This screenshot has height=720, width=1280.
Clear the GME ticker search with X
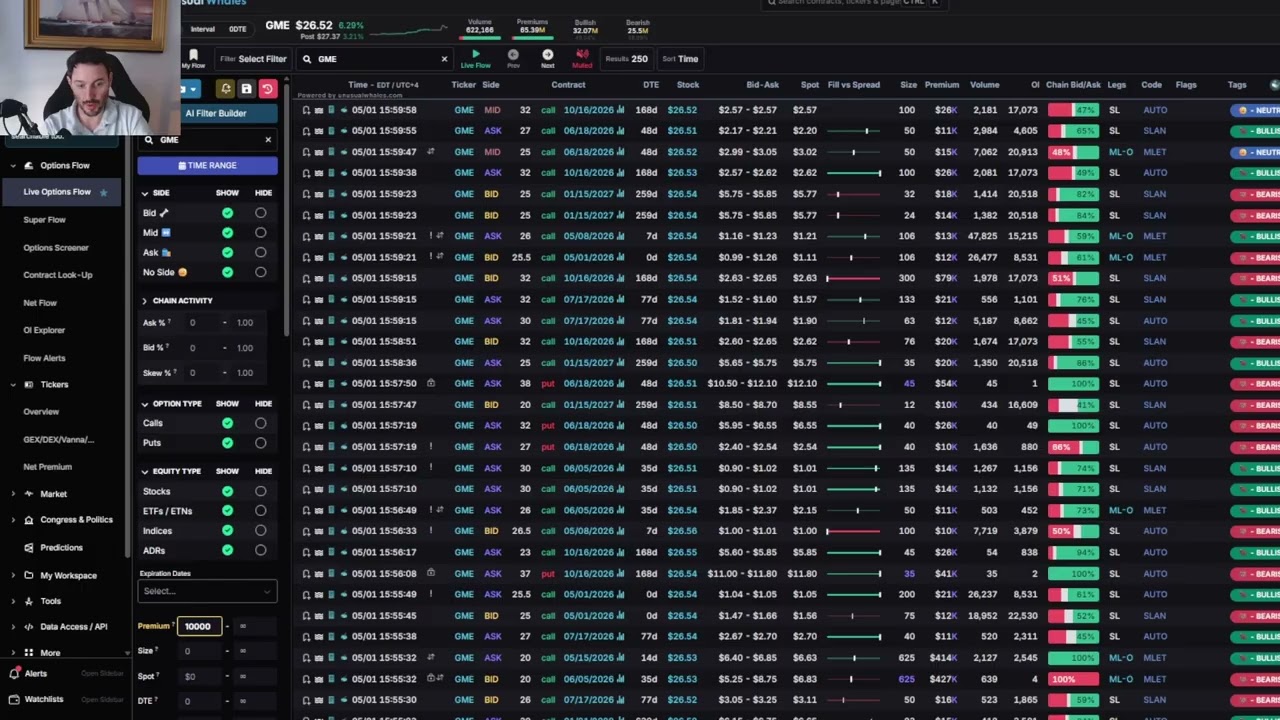point(444,59)
